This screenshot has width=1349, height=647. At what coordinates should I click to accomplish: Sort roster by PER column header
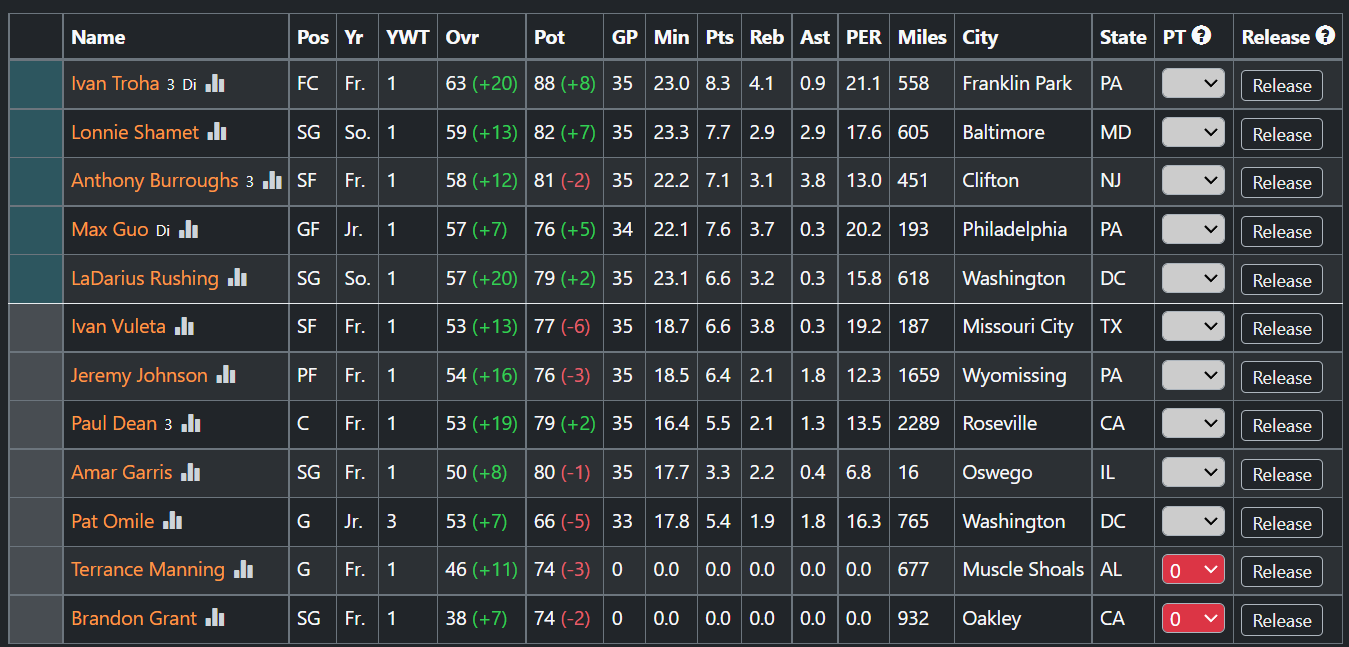click(864, 37)
